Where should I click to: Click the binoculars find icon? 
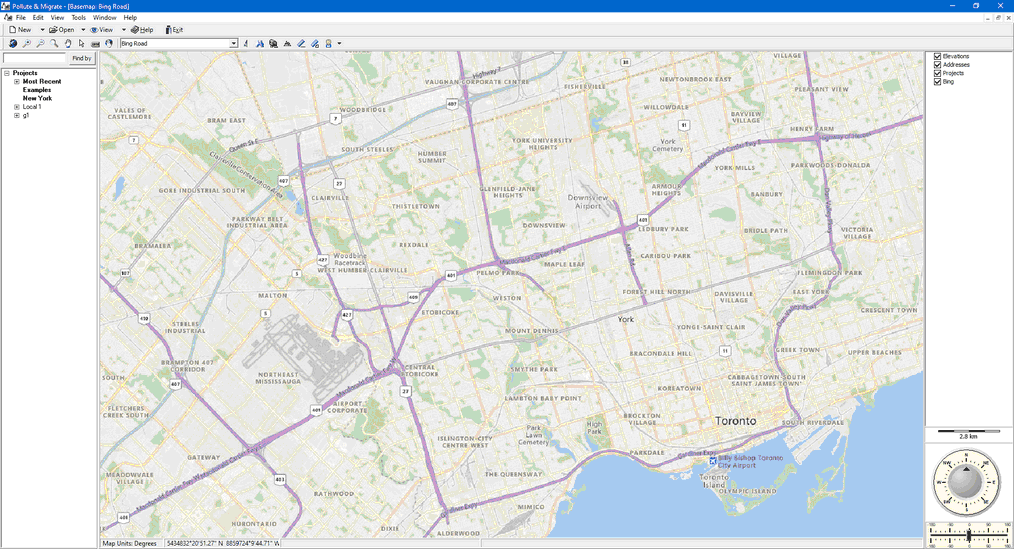coord(273,44)
